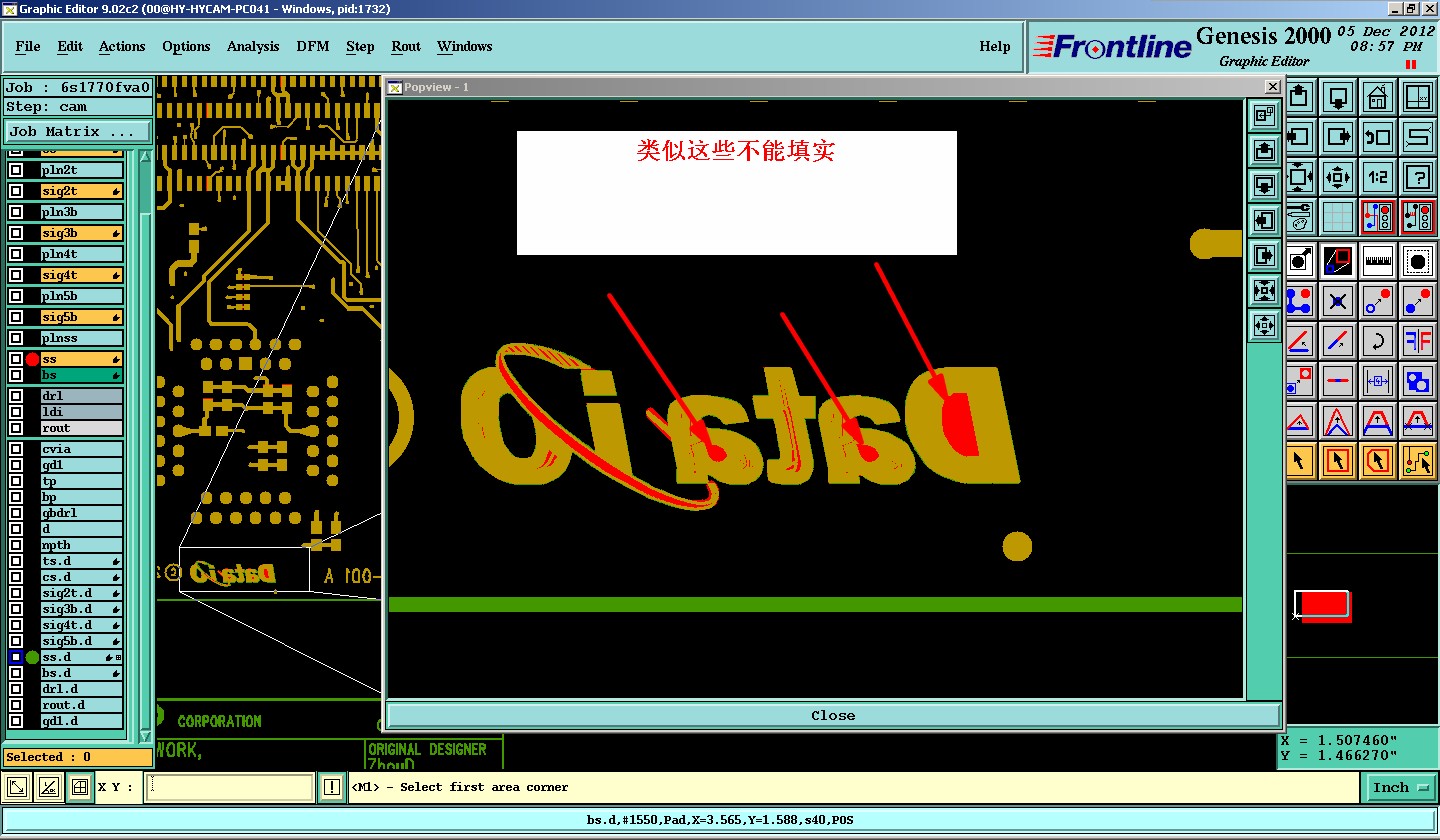
Task: Click the feature color black-red square icon
Action: tap(1338, 261)
